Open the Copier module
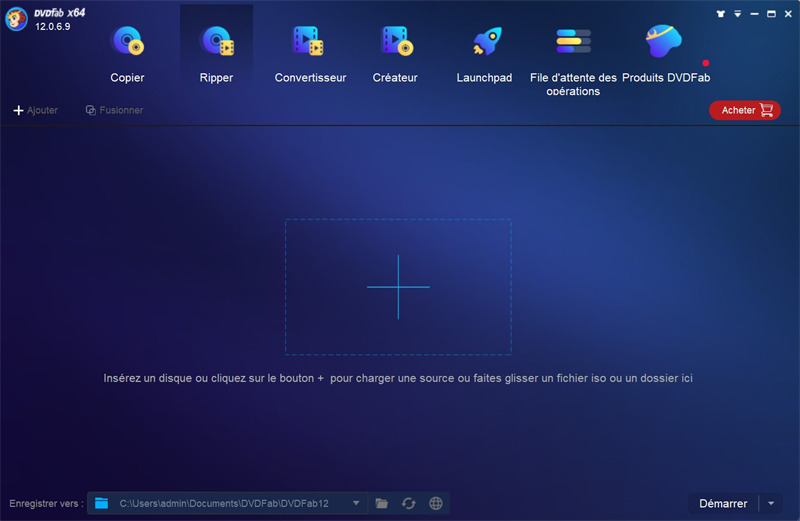This screenshot has height=521, width=800. [128, 54]
